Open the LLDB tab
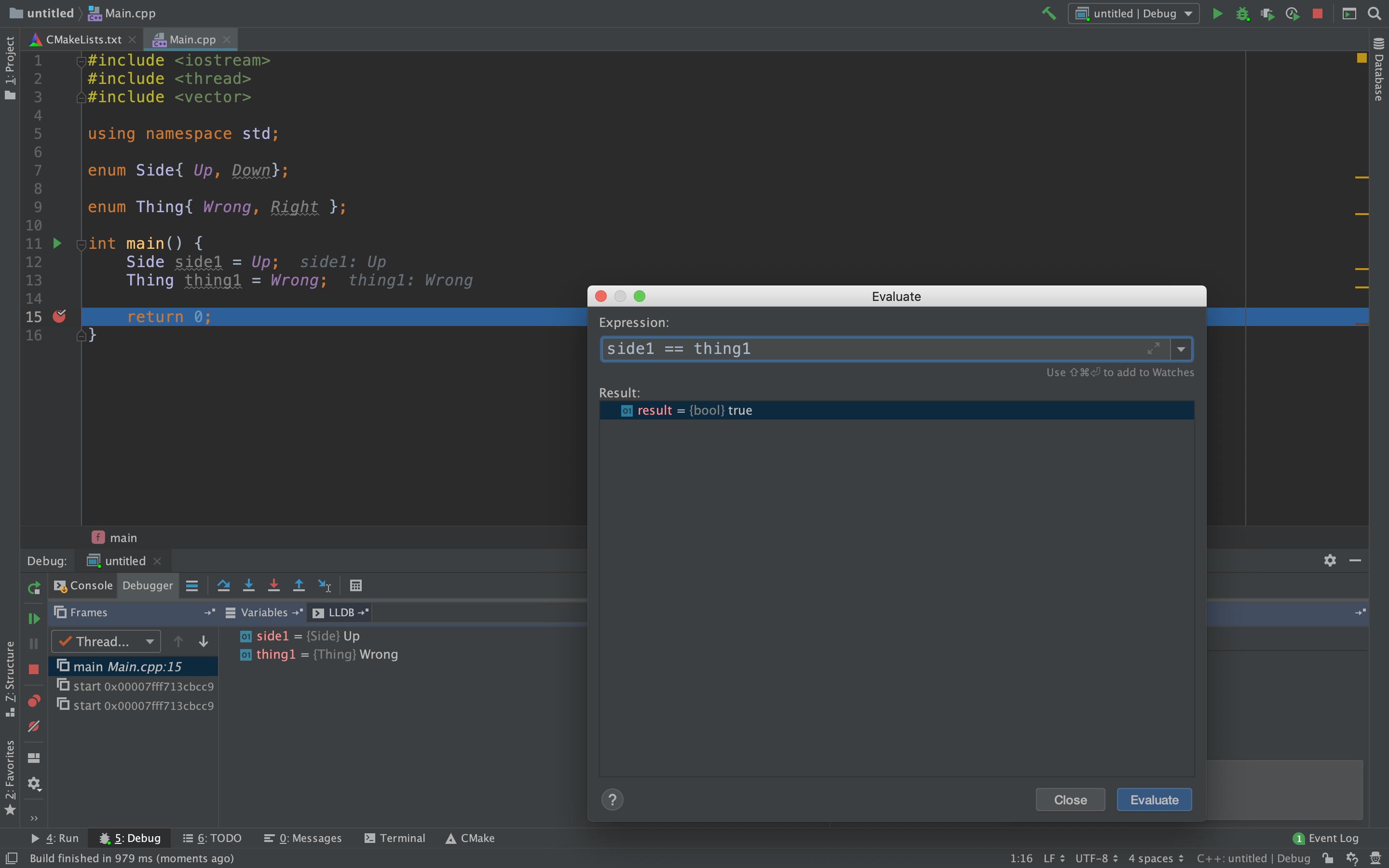 (x=340, y=612)
